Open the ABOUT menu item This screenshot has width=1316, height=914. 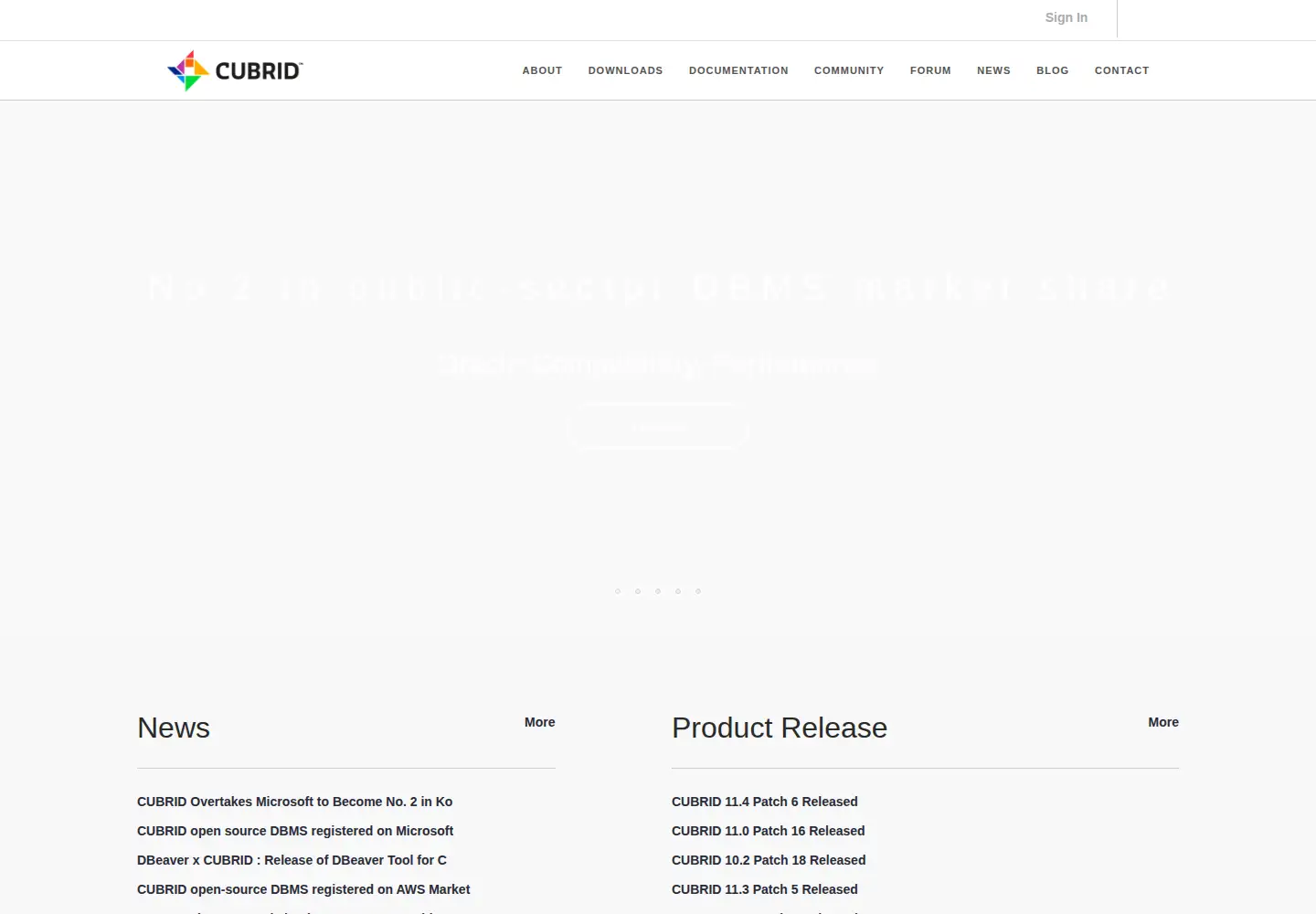click(542, 70)
